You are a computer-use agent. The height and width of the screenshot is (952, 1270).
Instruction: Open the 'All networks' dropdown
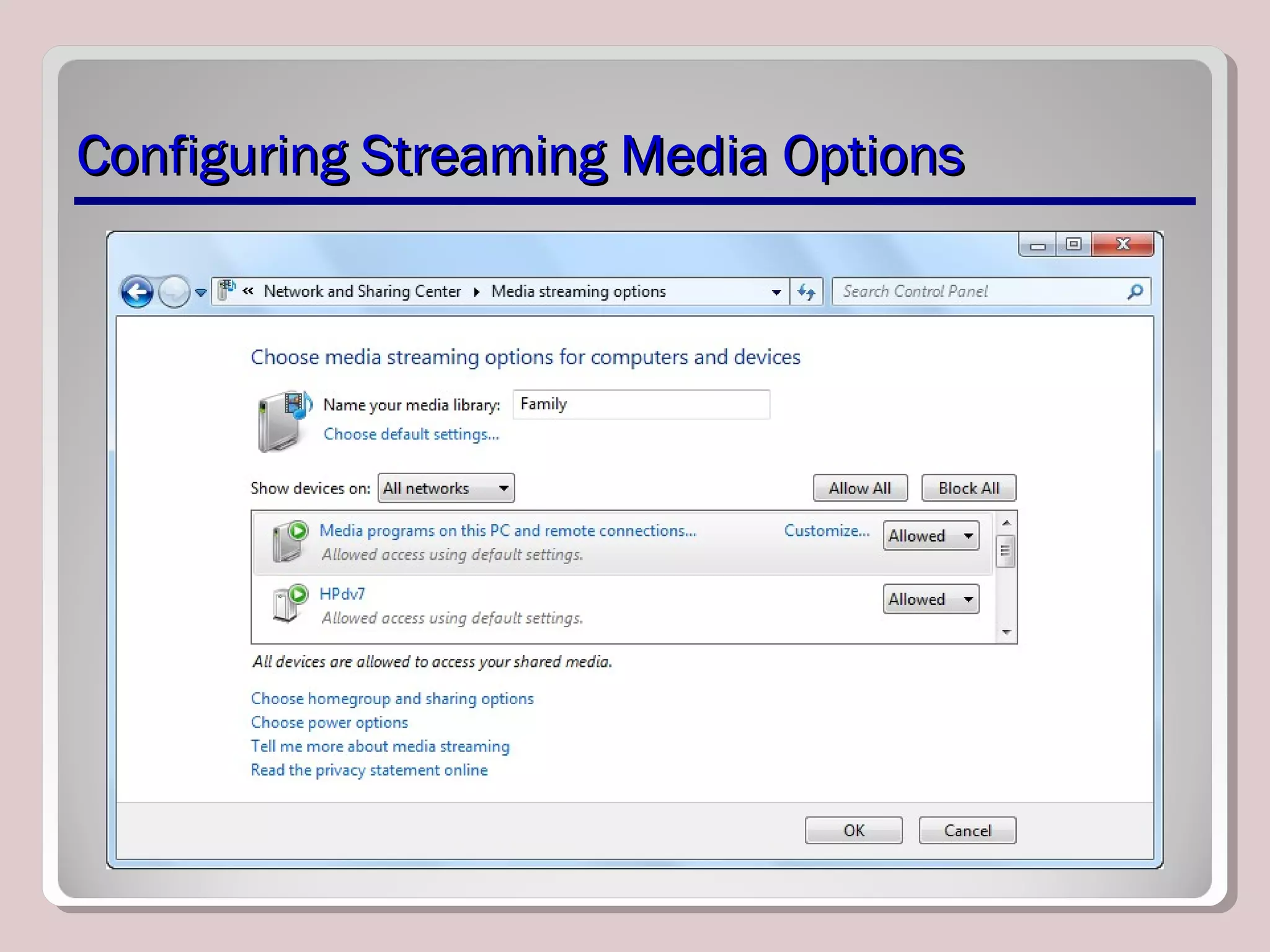point(446,488)
